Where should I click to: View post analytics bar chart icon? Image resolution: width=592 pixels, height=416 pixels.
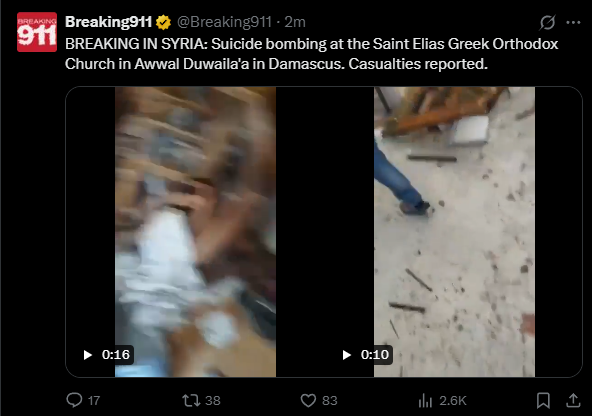(x=425, y=401)
